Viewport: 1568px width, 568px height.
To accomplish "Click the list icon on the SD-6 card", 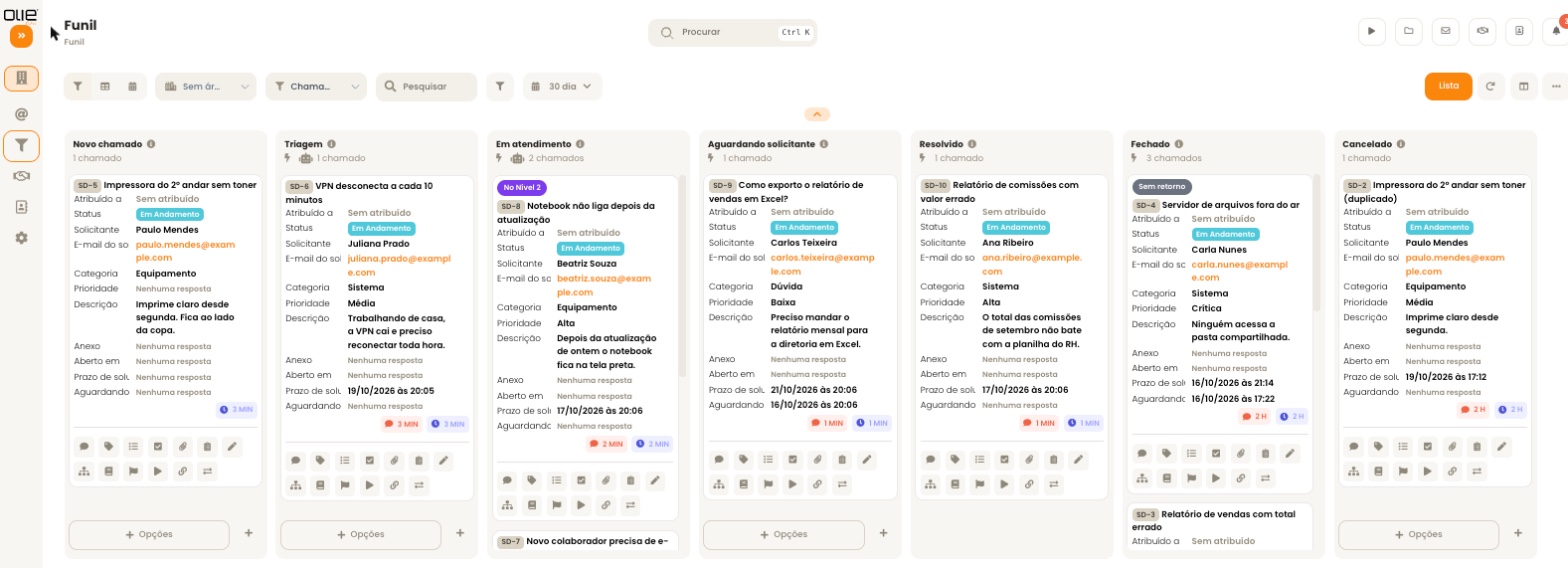I will (345, 461).
